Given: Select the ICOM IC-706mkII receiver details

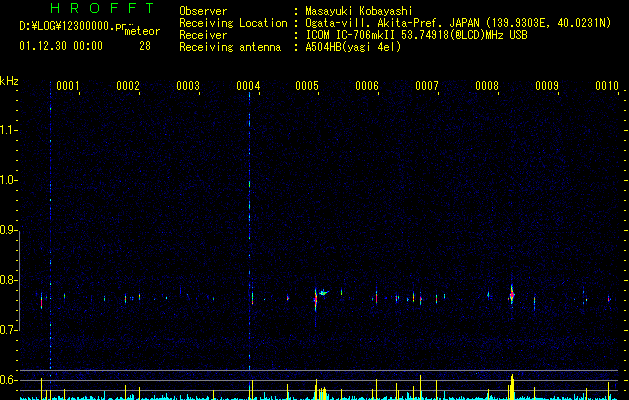Looking at the screenshot, I should click(x=416, y=35).
